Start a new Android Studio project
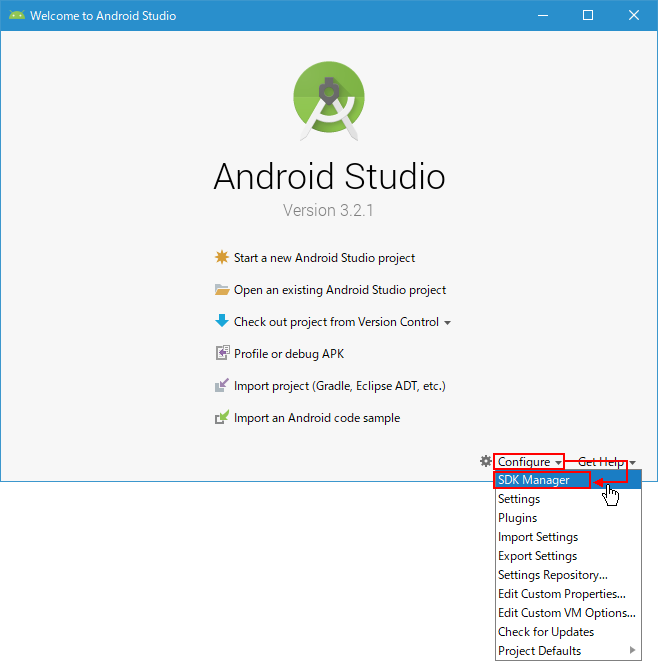This screenshot has height=661, width=658. tap(324, 258)
